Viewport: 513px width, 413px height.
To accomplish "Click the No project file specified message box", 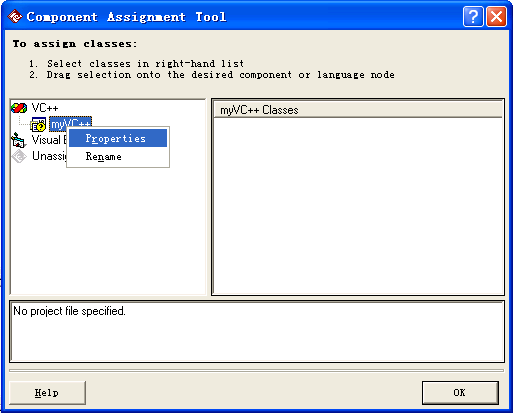I will pos(257,332).
